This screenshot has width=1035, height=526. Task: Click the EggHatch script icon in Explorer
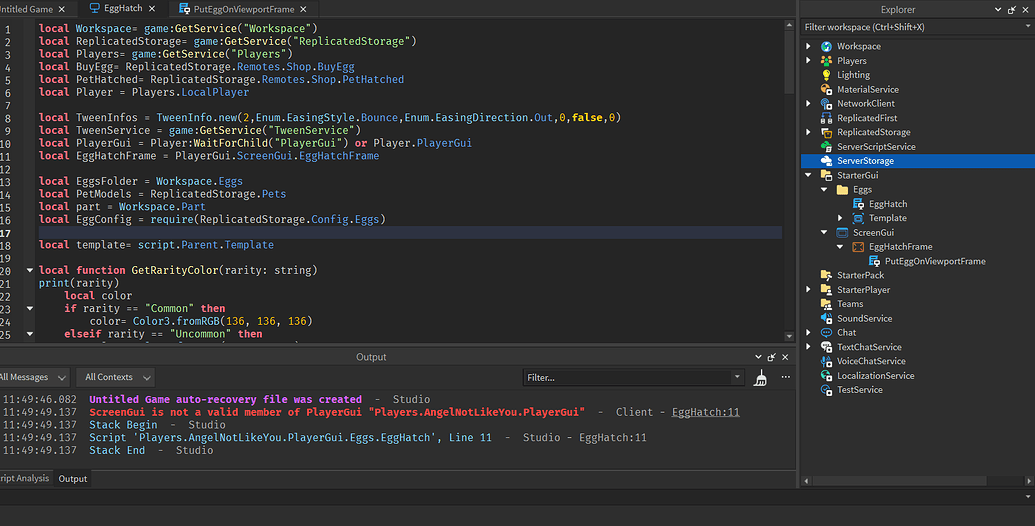coord(858,204)
